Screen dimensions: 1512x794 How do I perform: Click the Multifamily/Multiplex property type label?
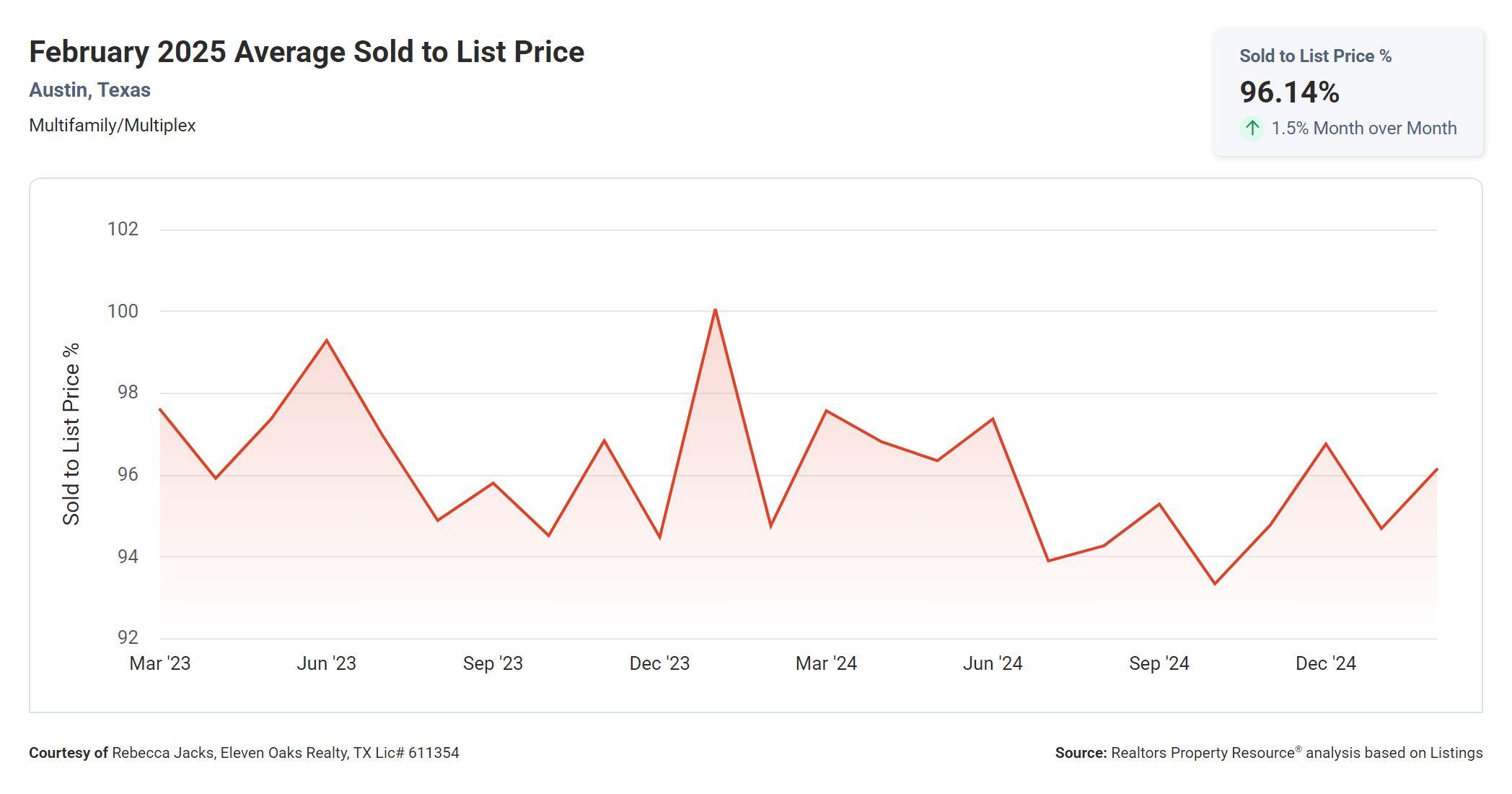113,126
